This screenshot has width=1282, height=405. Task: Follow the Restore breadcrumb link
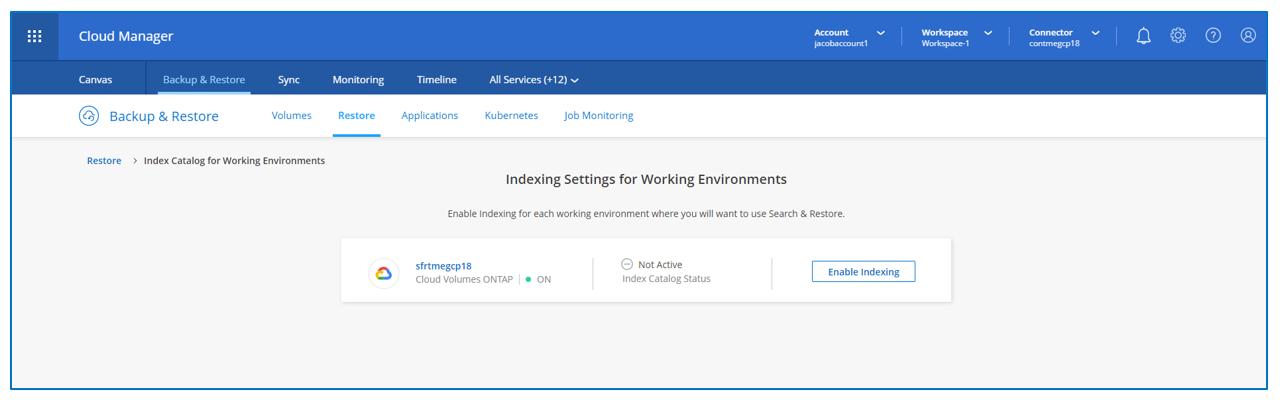104,161
